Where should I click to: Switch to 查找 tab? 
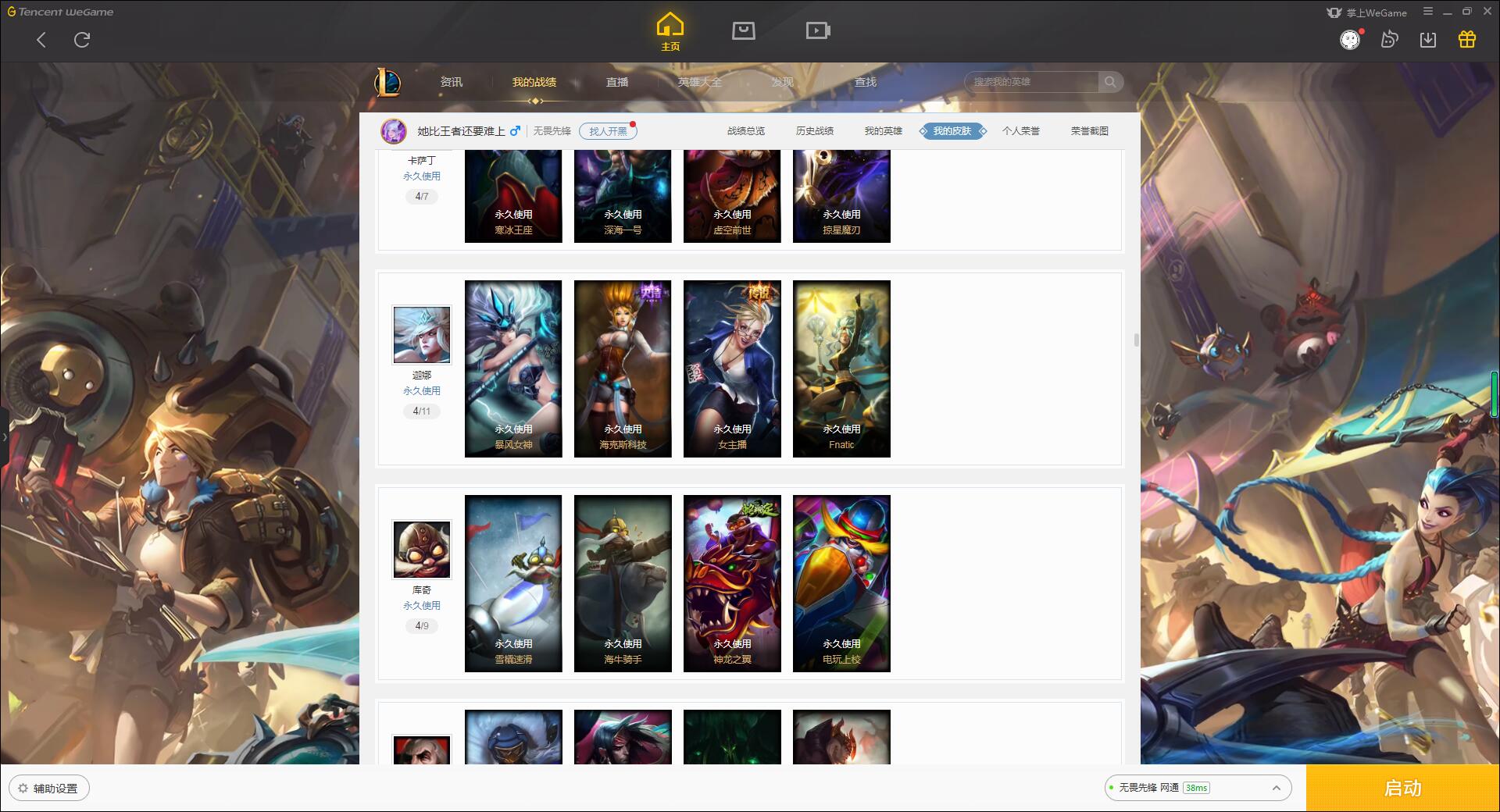click(x=866, y=82)
